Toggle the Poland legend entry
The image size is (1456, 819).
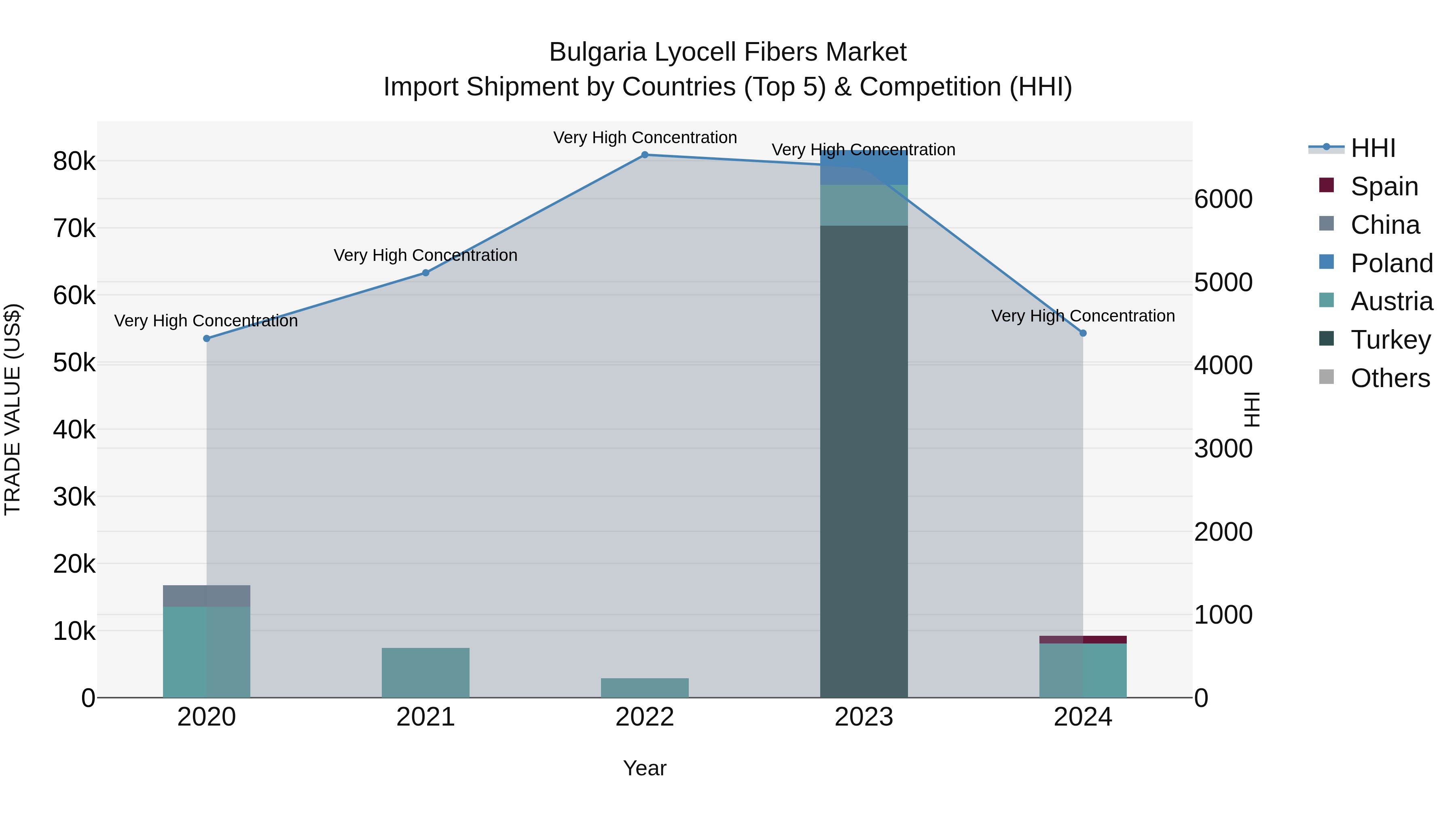pyautogui.click(x=1376, y=263)
